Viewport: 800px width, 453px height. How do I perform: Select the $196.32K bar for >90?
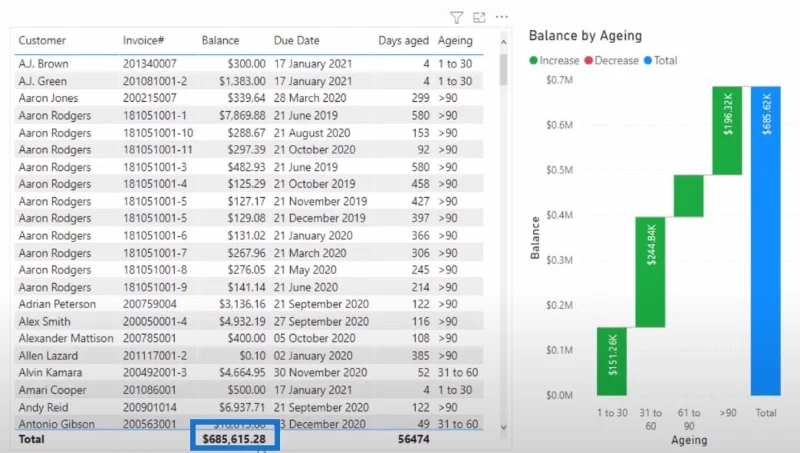click(x=727, y=131)
